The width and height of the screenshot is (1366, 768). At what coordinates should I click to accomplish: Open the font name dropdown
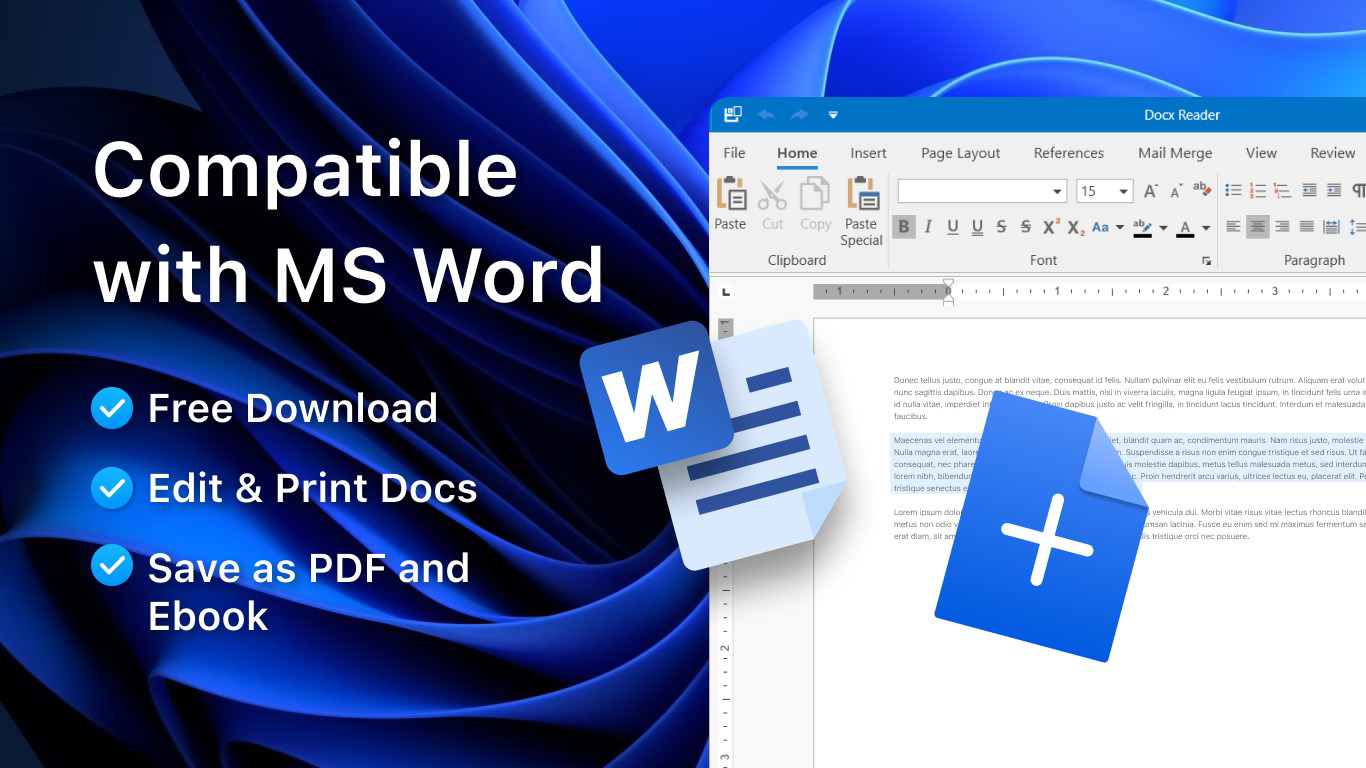coord(1058,191)
